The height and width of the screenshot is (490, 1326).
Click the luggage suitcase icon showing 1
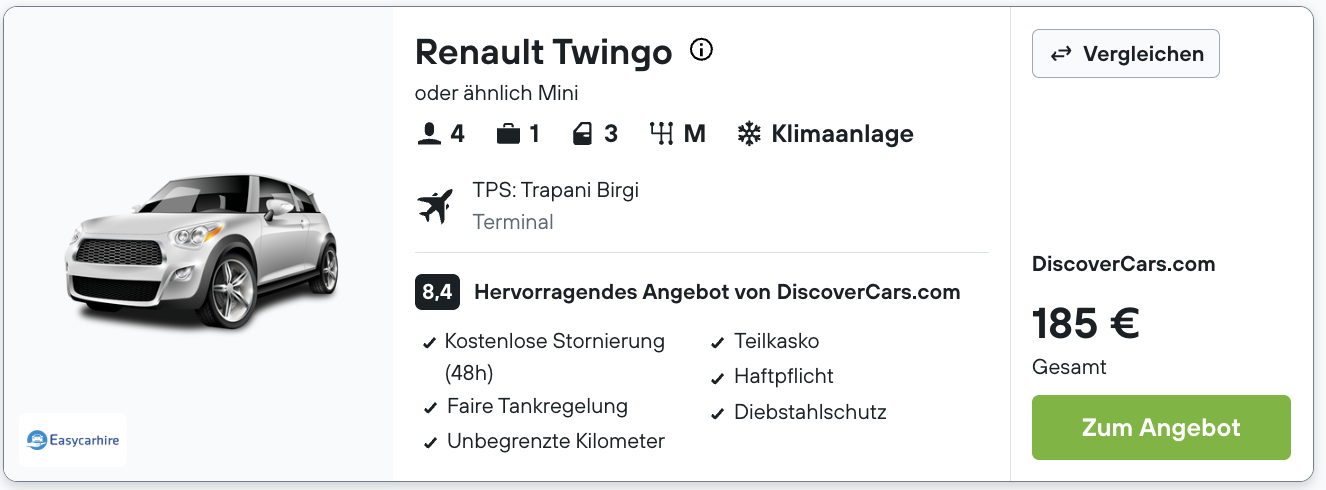[509, 134]
